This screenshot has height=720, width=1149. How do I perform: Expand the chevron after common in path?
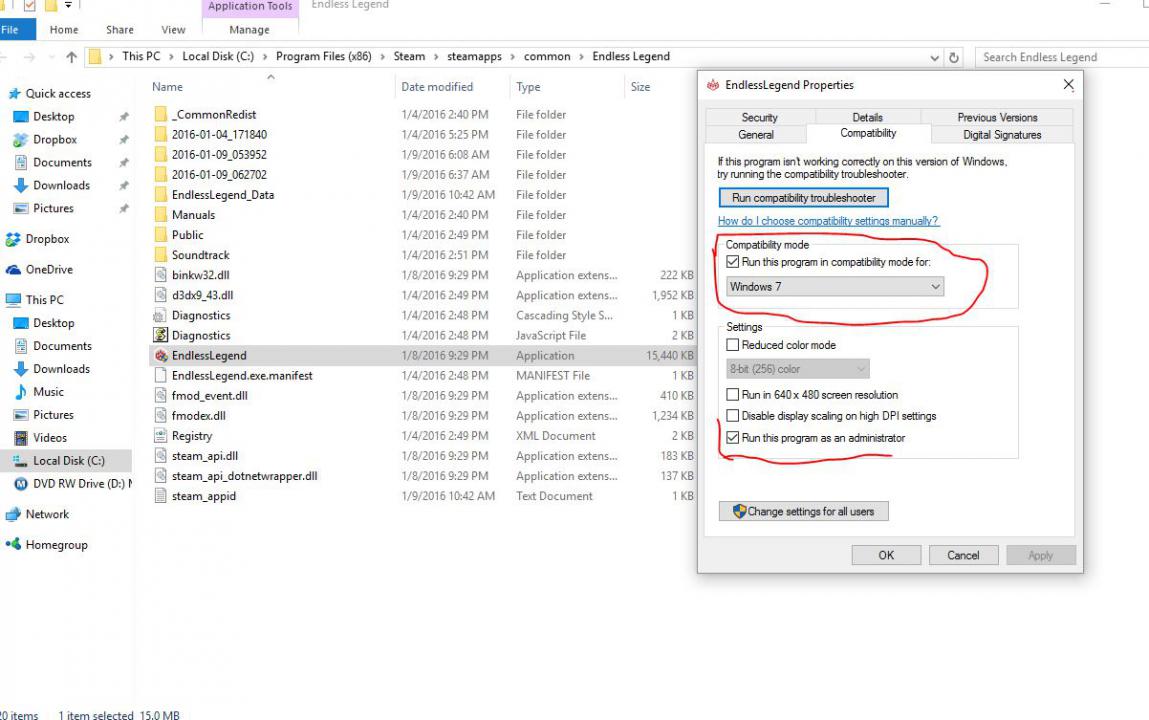point(581,56)
